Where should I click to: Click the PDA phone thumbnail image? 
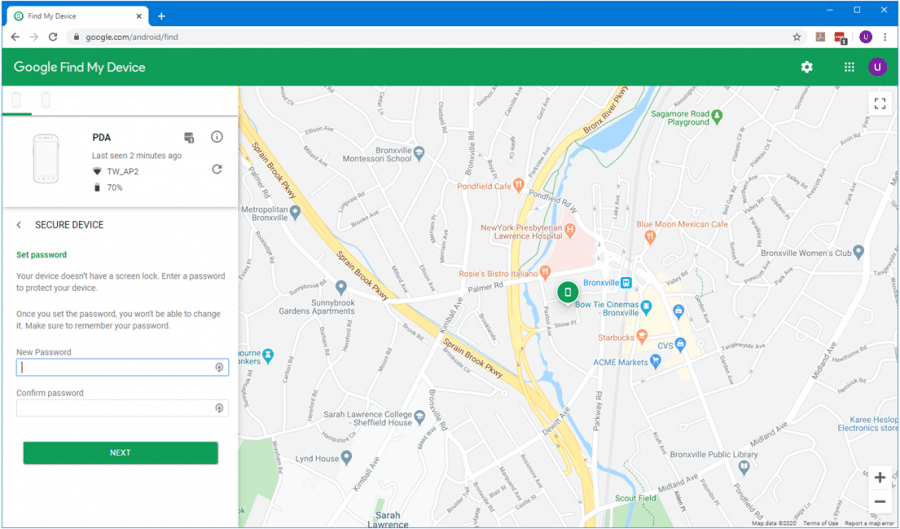[46, 160]
